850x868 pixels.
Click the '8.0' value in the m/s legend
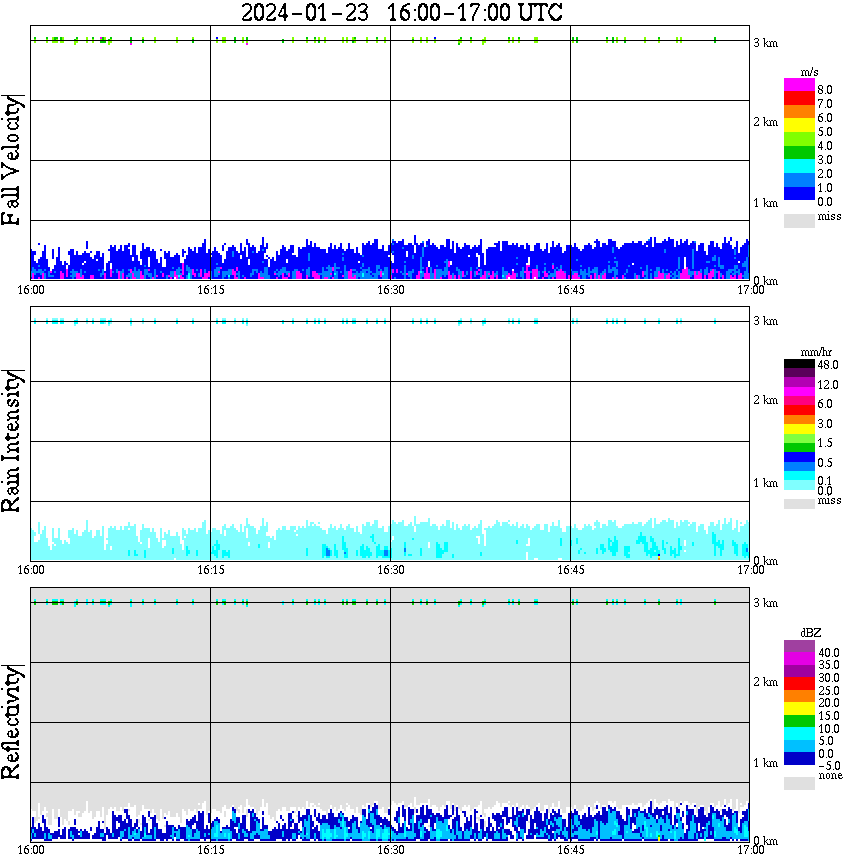pyautogui.click(x=825, y=90)
